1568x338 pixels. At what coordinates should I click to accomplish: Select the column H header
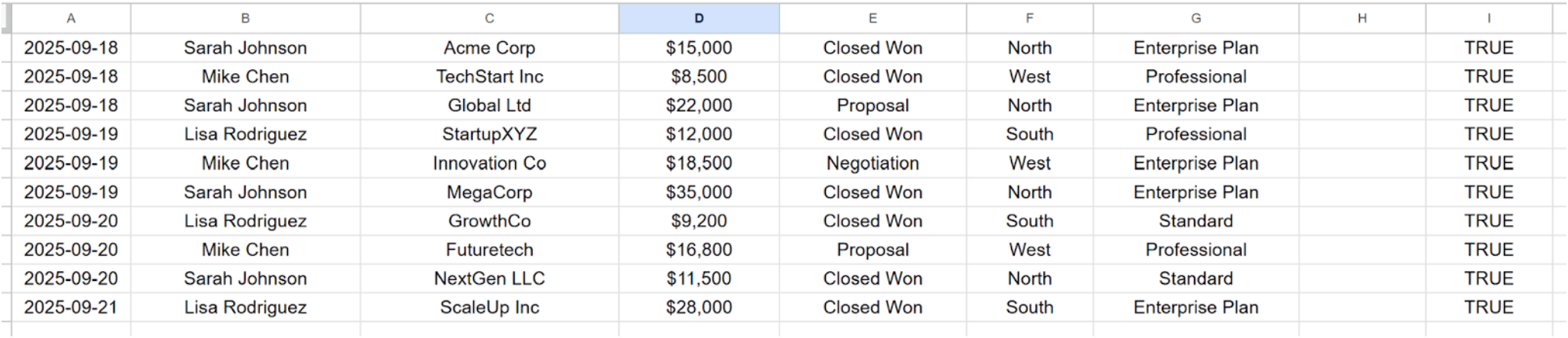(x=1362, y=18)
